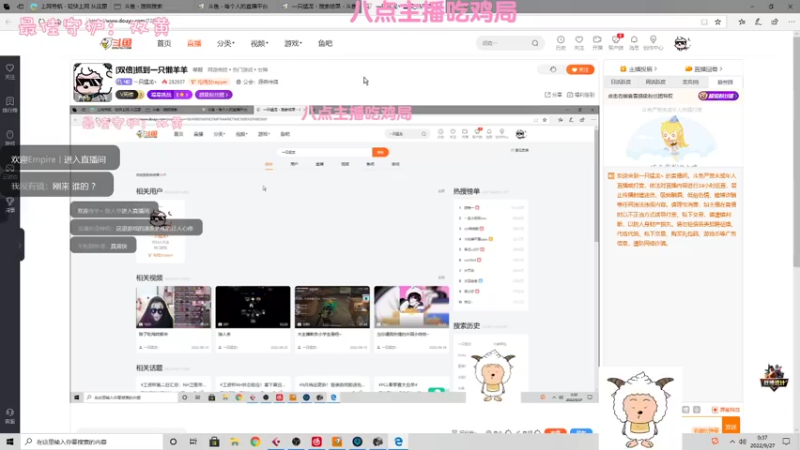Open the Edge browser icon on the taskbar

[x=398, y=441]
